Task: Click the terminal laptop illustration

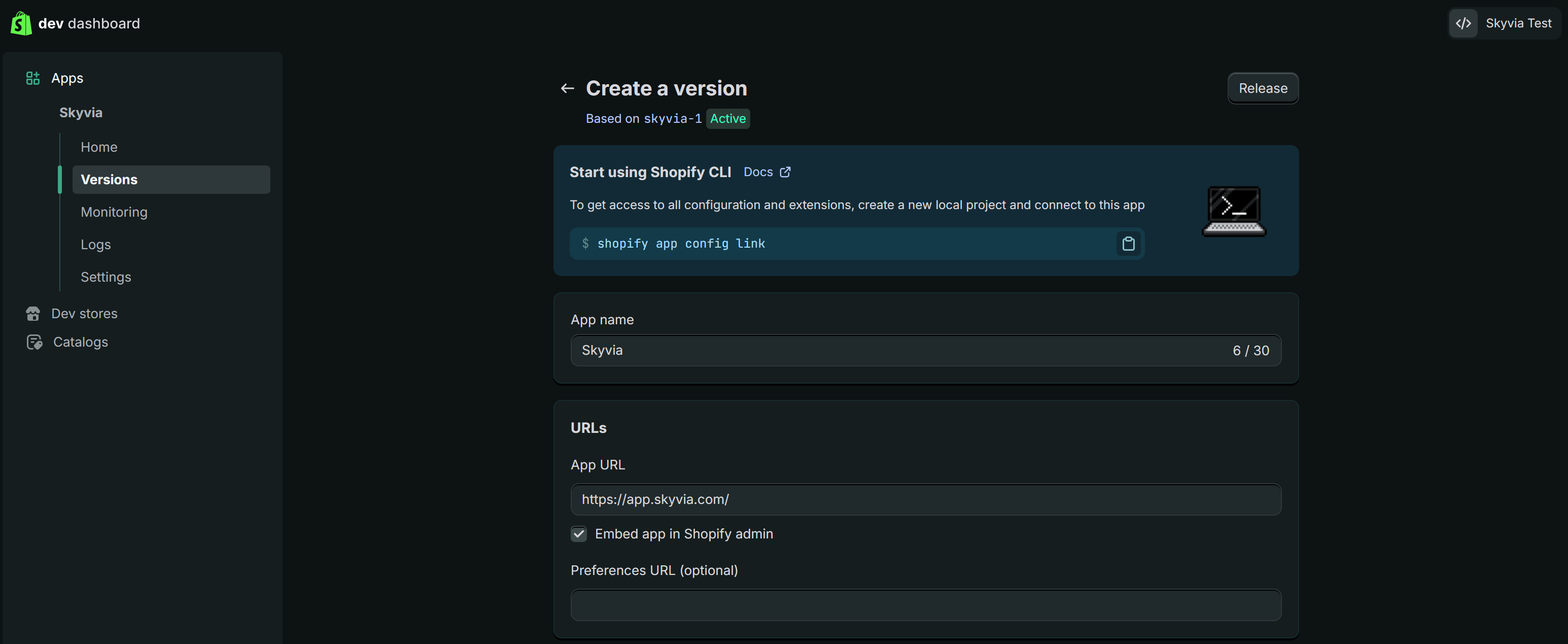Action: pos(1233,211)
